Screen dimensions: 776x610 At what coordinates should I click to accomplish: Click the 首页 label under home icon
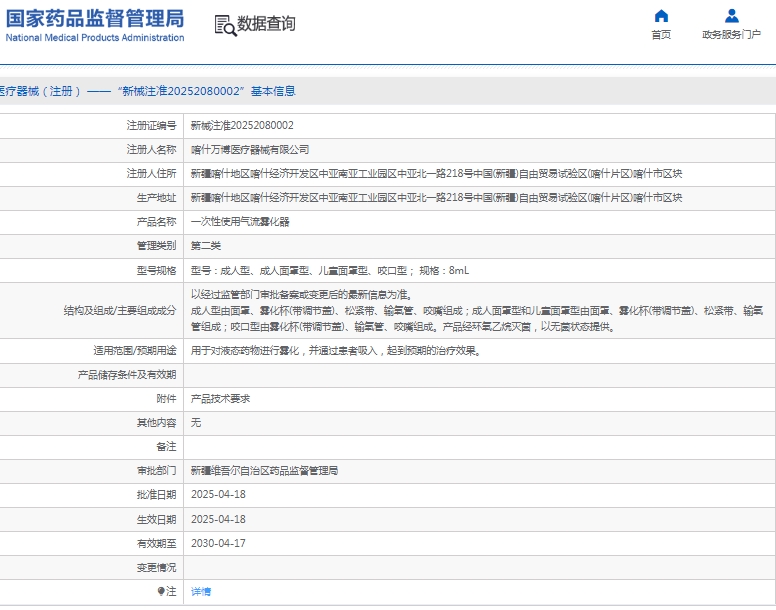[x=661, y=35]
